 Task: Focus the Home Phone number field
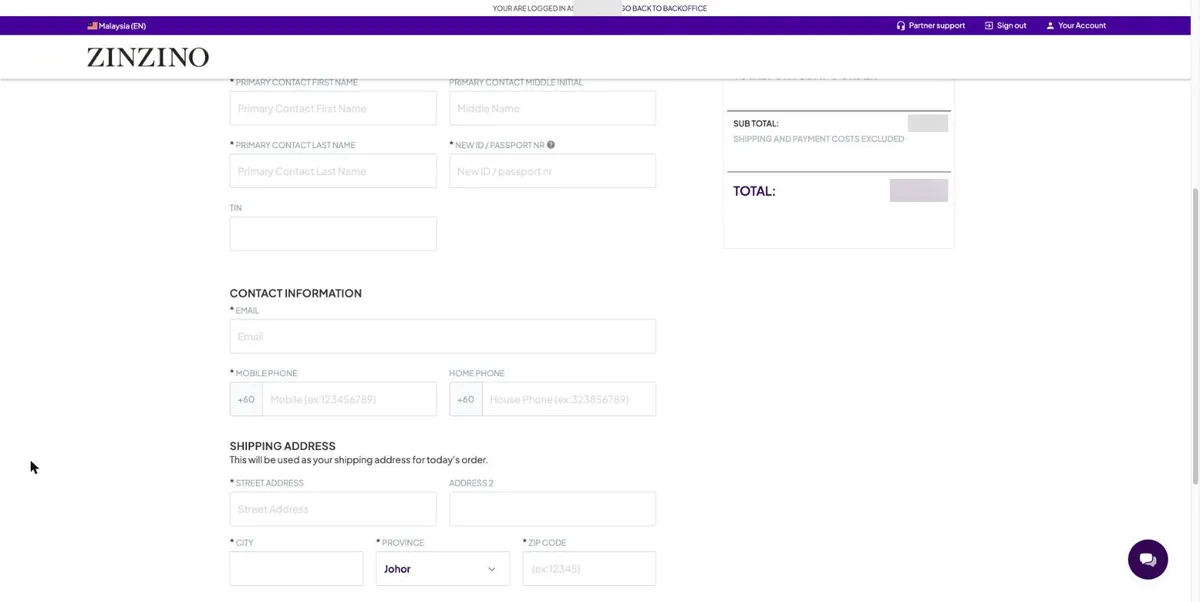click(x=569, y=399)
